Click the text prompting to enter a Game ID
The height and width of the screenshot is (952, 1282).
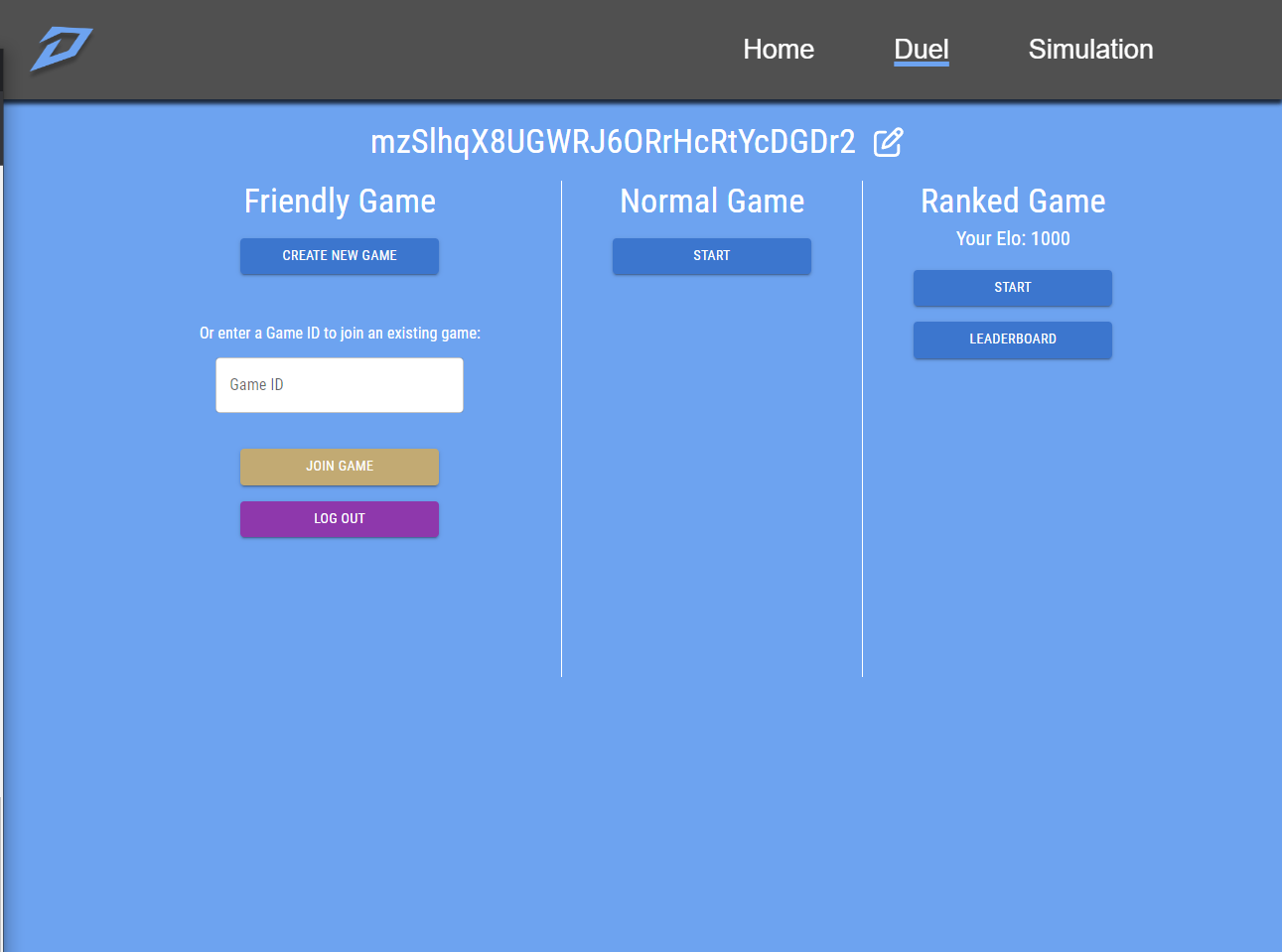point(339,333)
